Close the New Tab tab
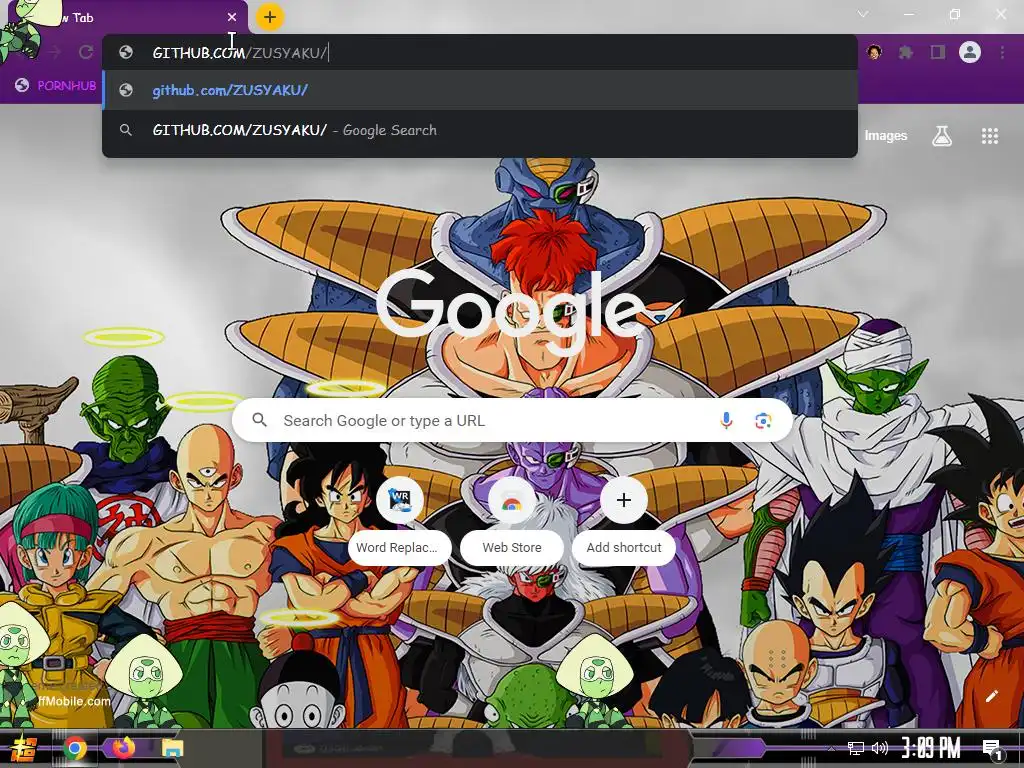1024x768 pixels. pyautogui.click(x=232, y=18)
